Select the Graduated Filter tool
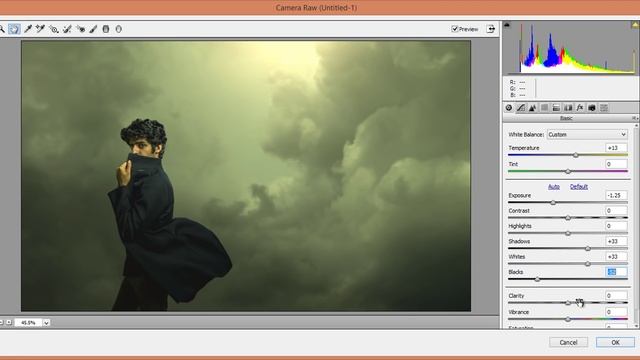The height and width of the screenshot is (360, 640). coord(106,29)
